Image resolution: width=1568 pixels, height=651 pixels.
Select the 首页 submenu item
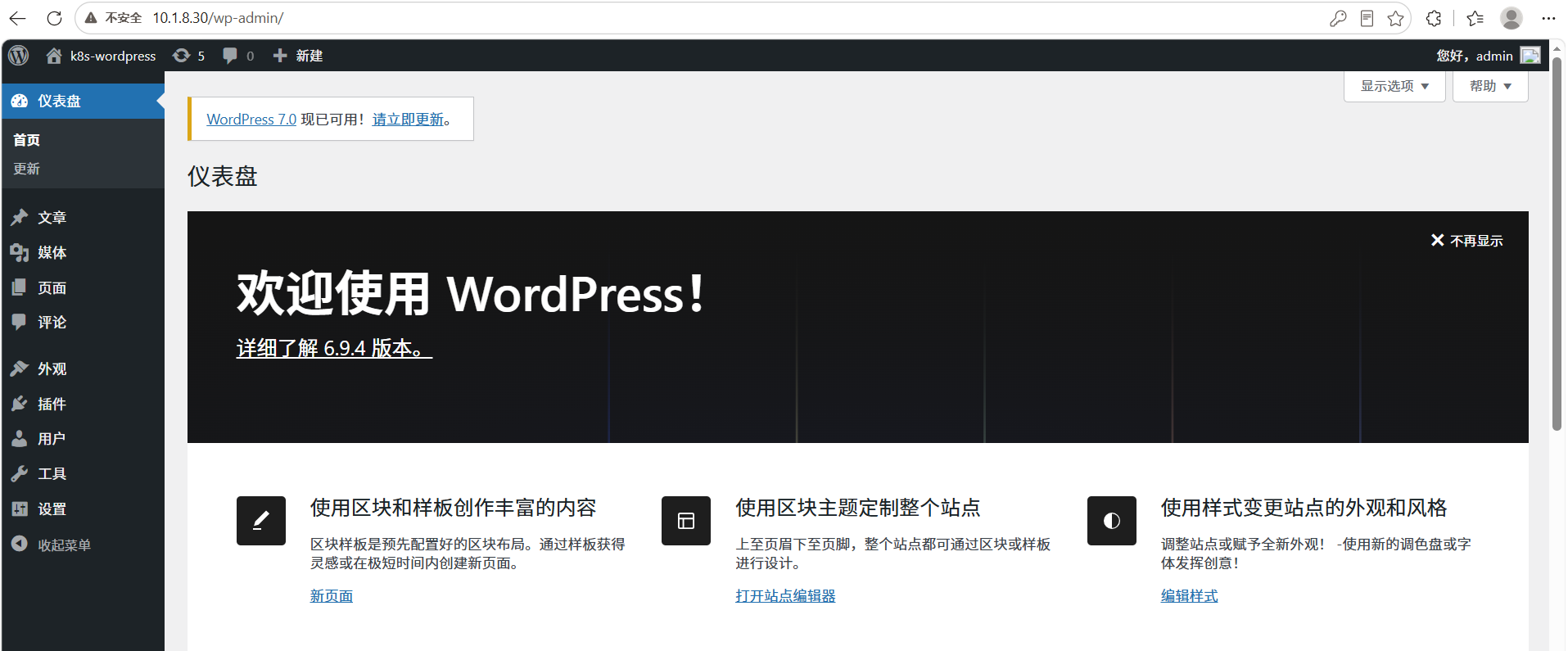(26, 140)
